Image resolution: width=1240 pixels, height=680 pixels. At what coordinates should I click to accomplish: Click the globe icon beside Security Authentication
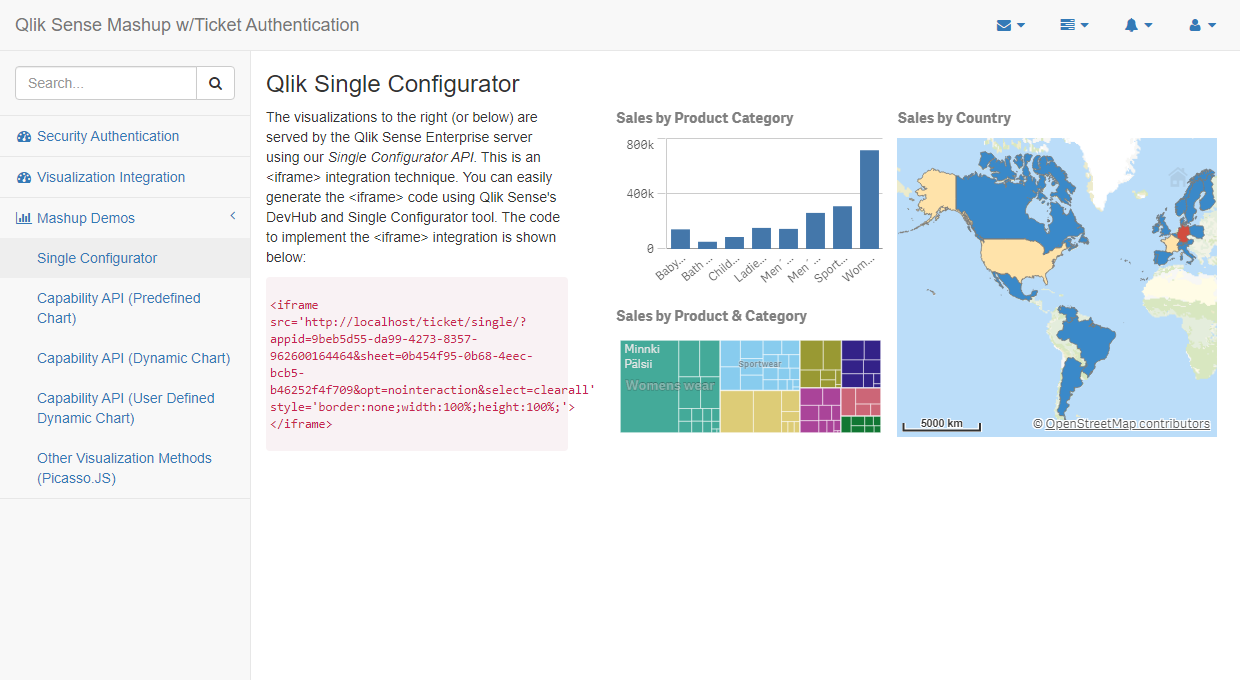[22, 136]
